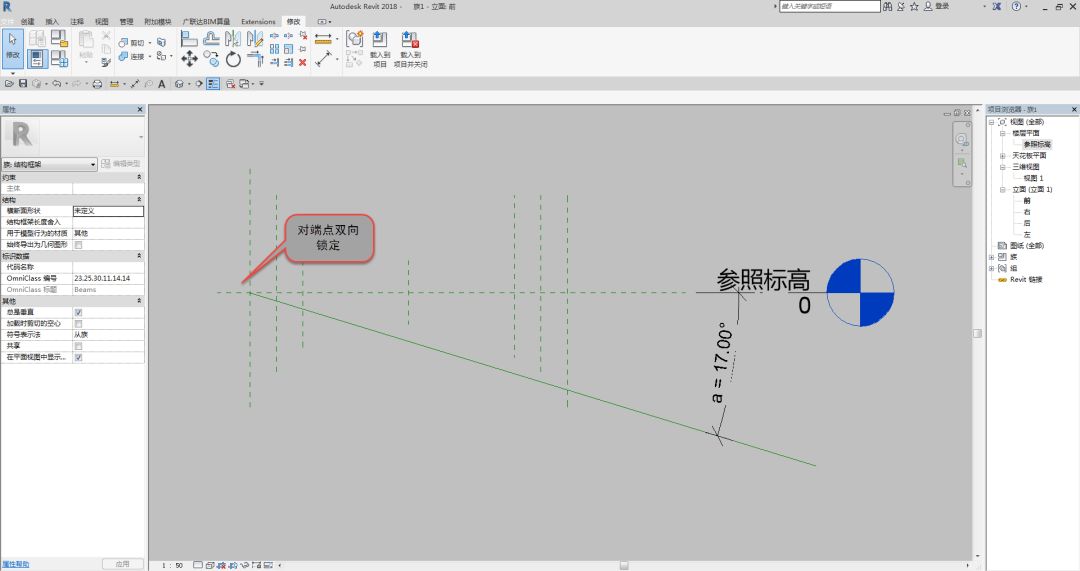Collapse the 标识数据 section in Properties
Image resolution: width=1080 pixels, height=571 pixels.
click(139, 256)
